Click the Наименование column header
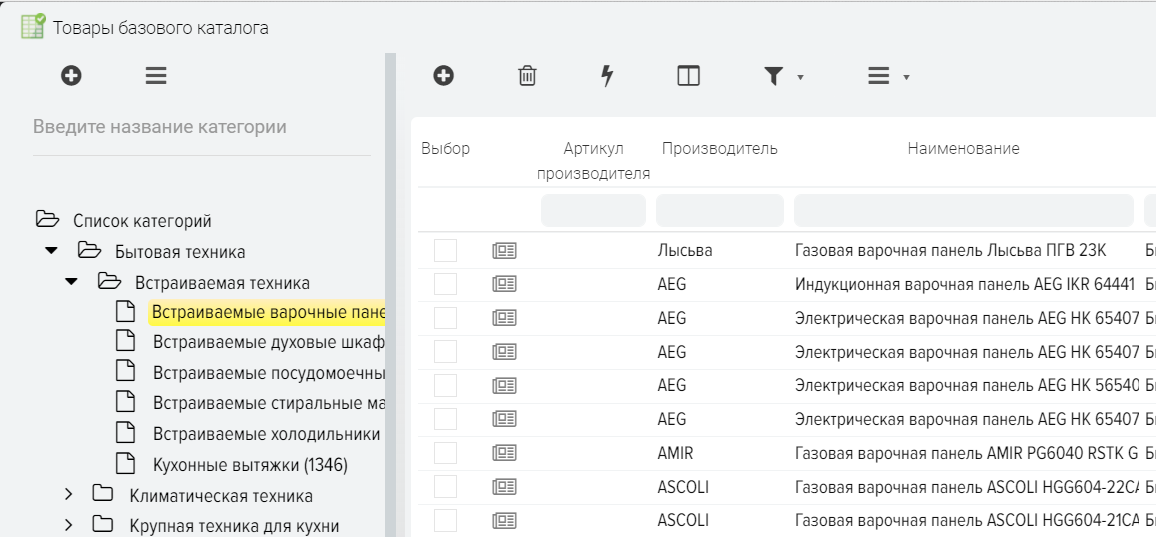1156x537 pixels. pos(963,149)
